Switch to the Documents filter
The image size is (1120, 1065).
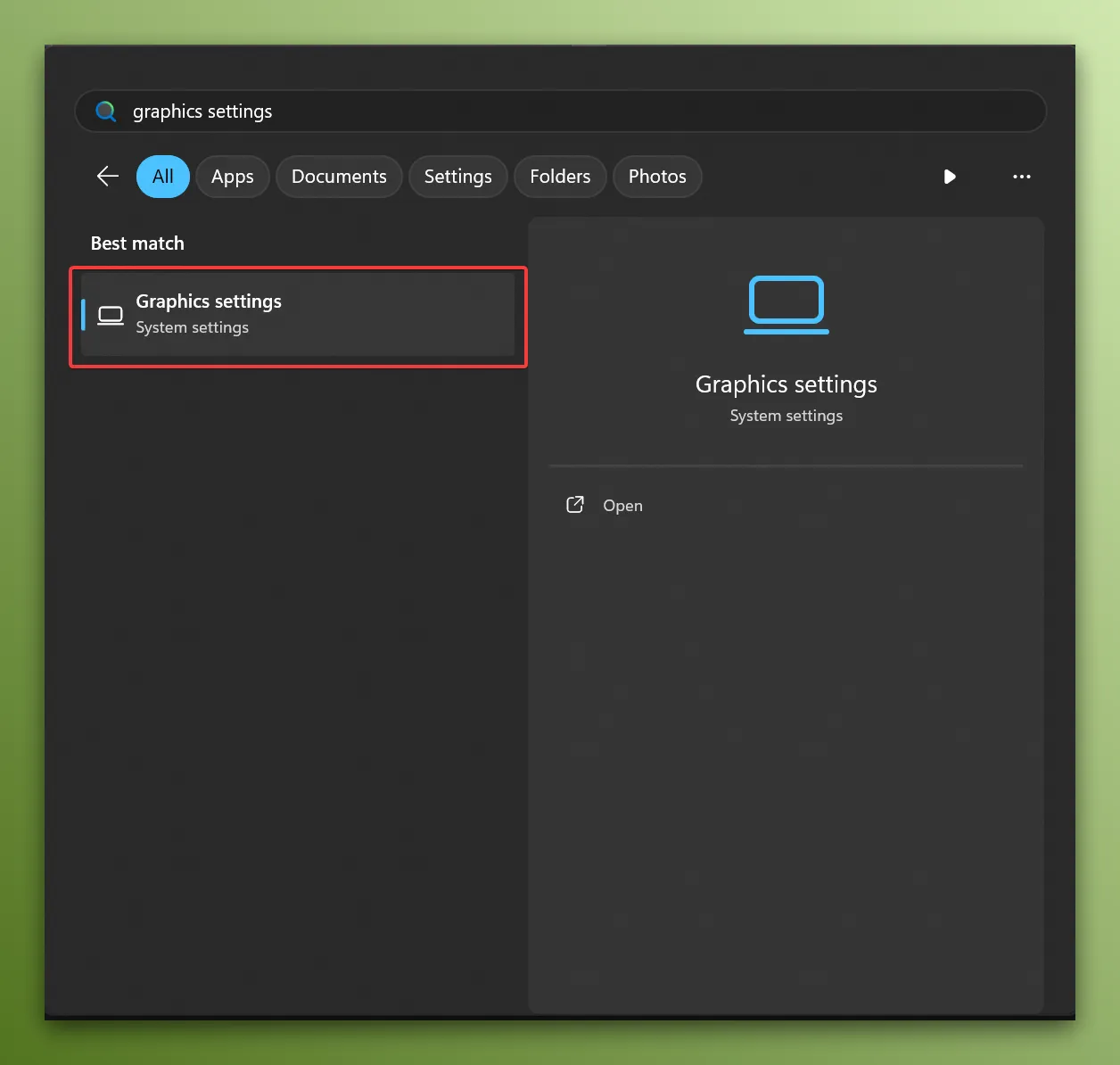pyautogui.click(x=339, y=177)
